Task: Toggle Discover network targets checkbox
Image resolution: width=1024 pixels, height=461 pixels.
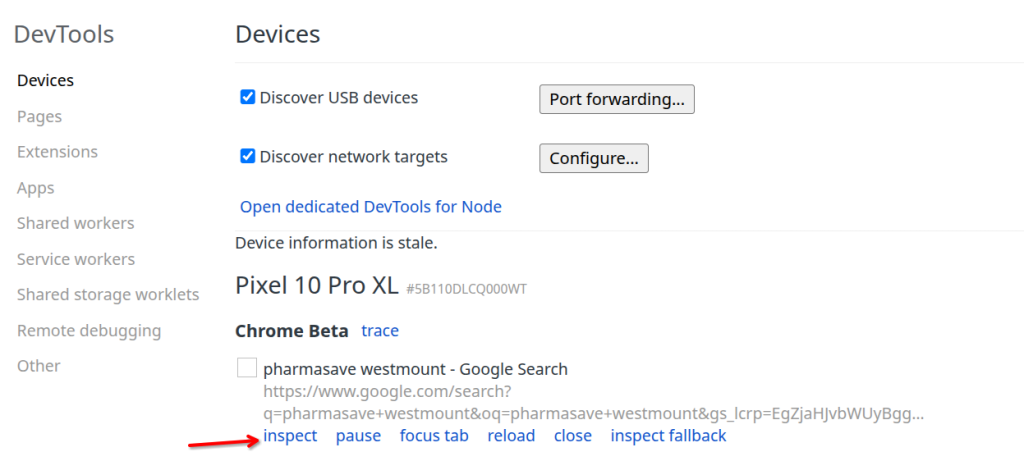Action: pos(248,157)
